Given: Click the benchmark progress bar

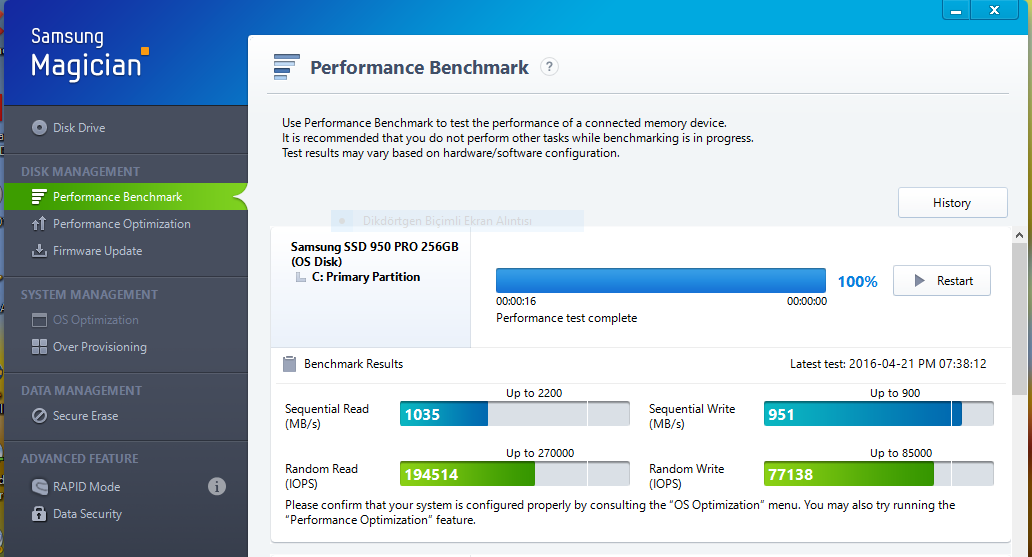Looking at the screenshot, I should point(660,280).
